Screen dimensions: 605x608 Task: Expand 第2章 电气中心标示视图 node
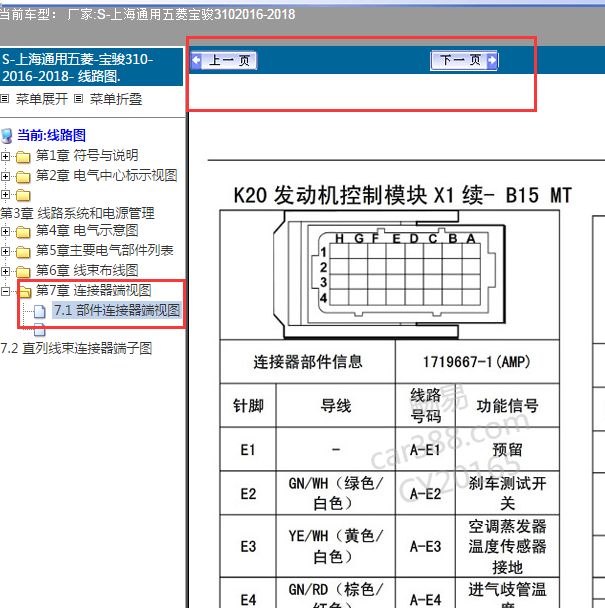[5, 176]
